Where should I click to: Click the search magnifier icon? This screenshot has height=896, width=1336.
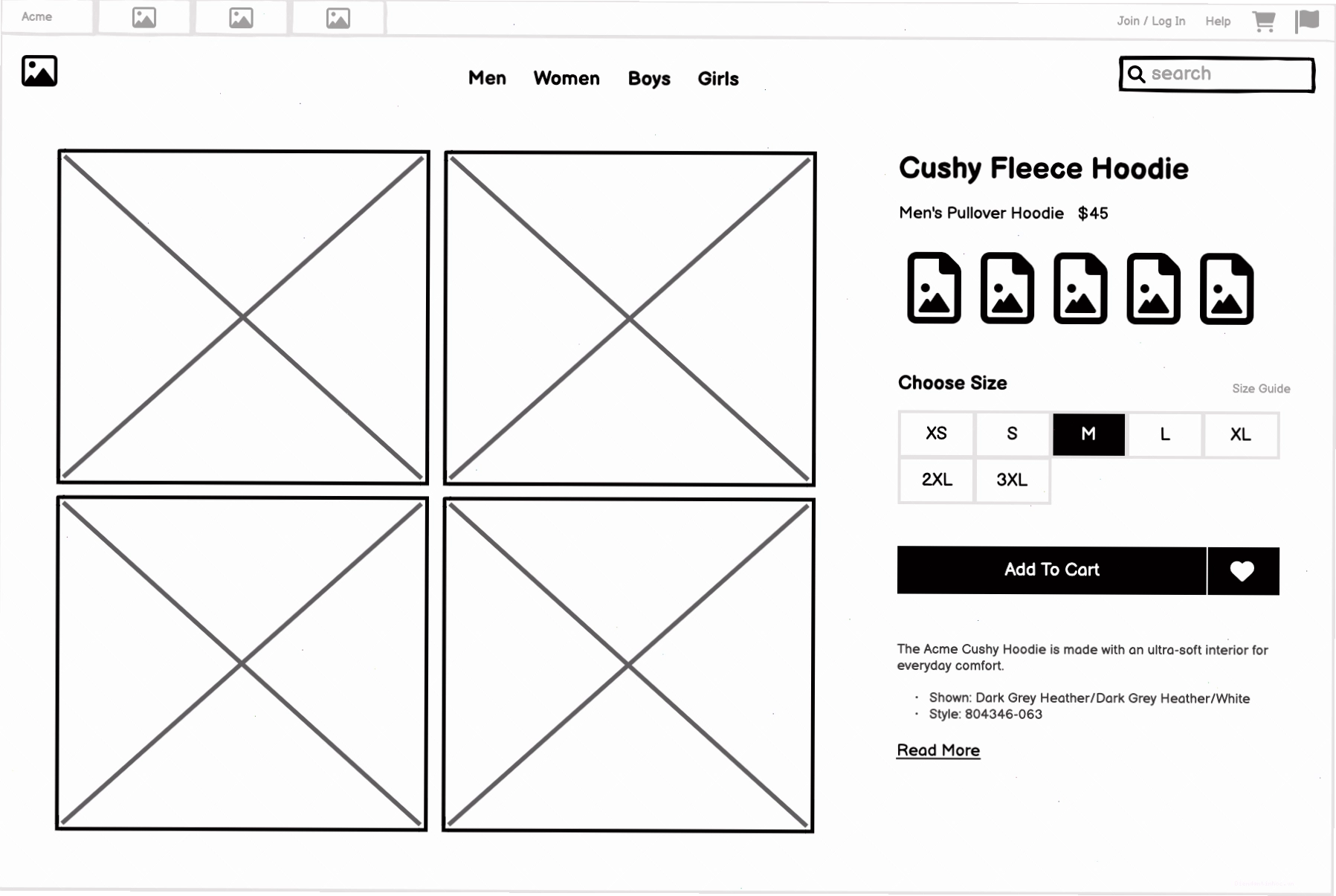[x=1136, y=74]
